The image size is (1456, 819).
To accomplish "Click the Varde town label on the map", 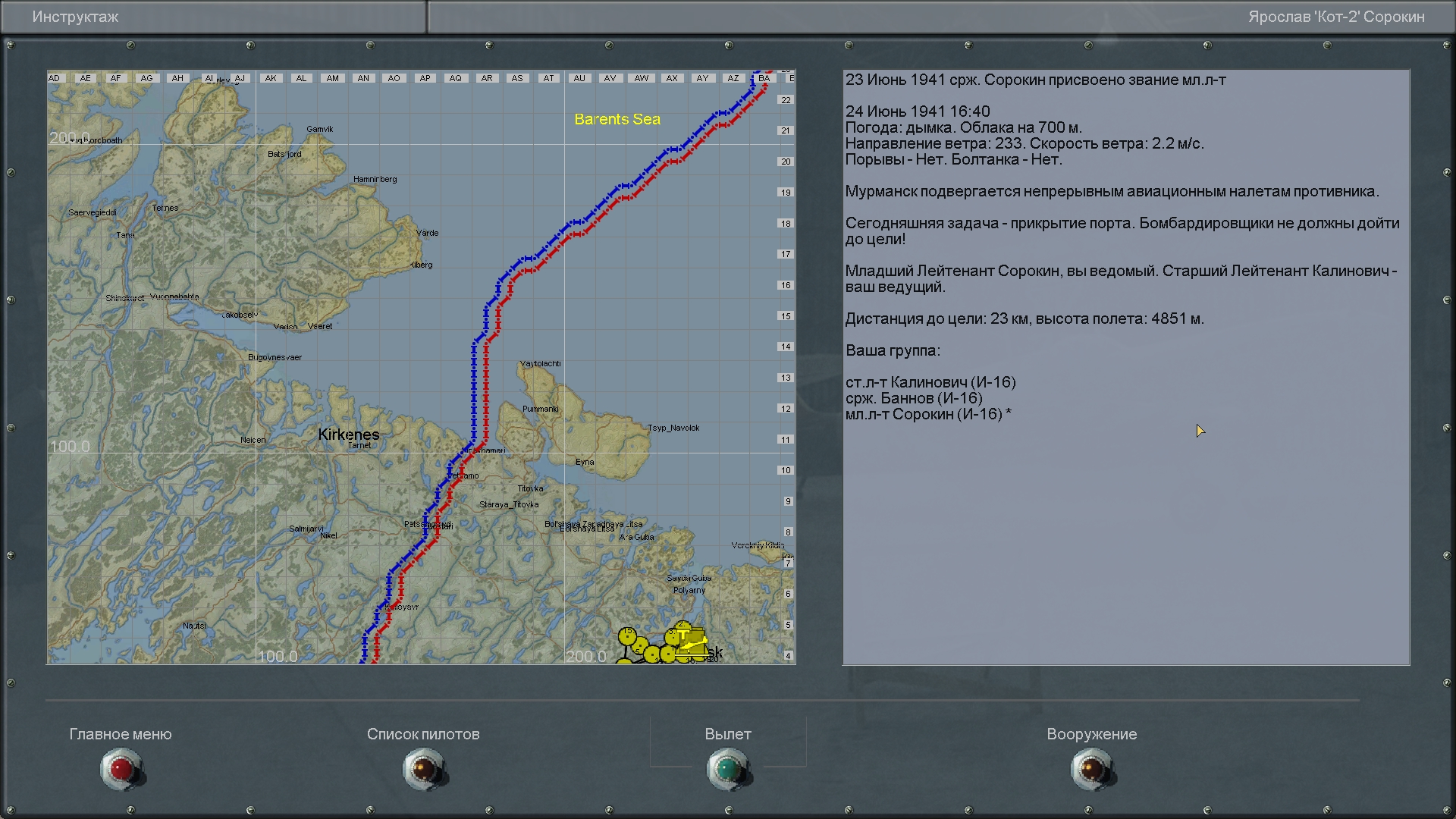I will point(427,233).
